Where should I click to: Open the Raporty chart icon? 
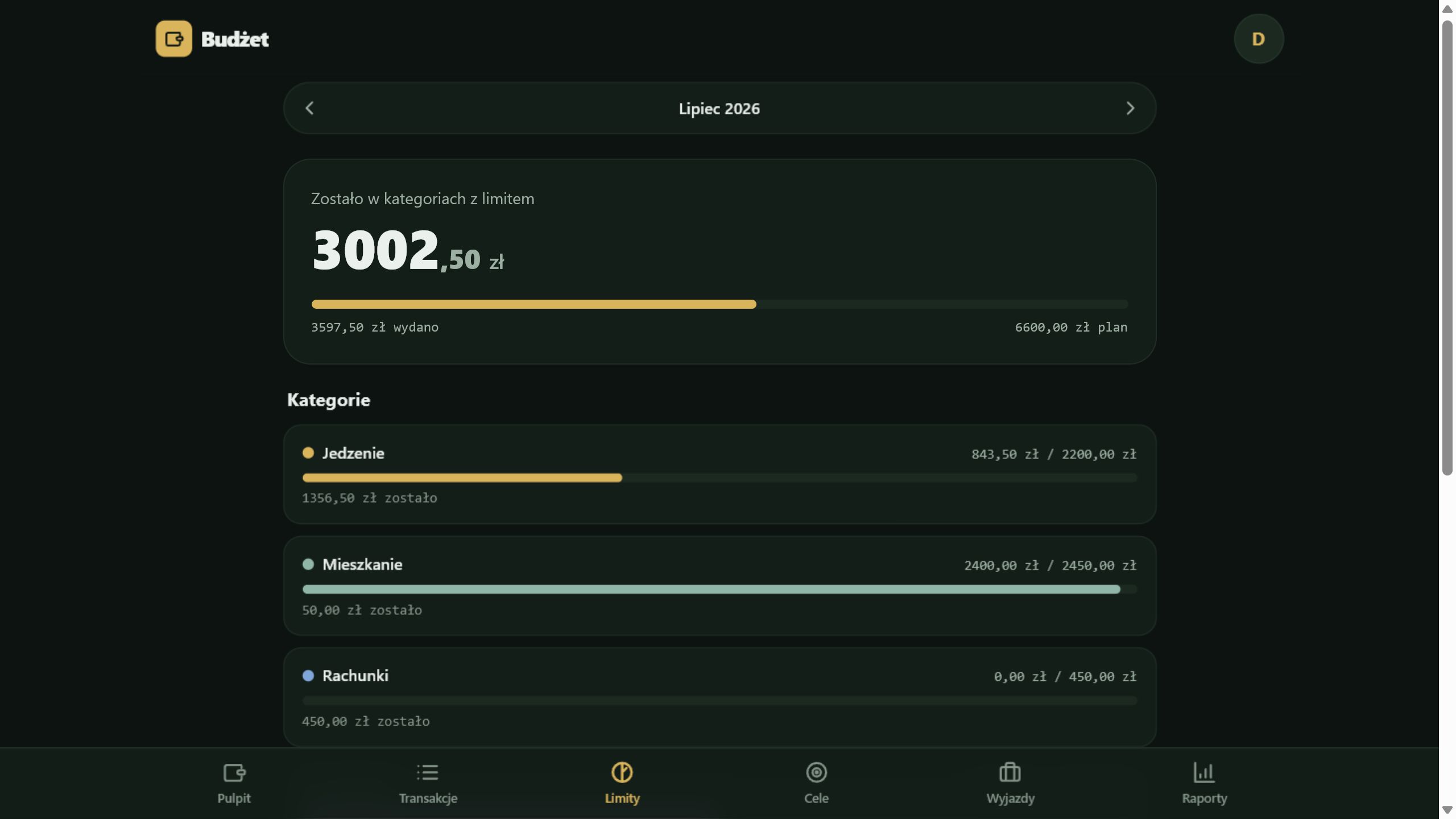click(x=1204, y=772)
